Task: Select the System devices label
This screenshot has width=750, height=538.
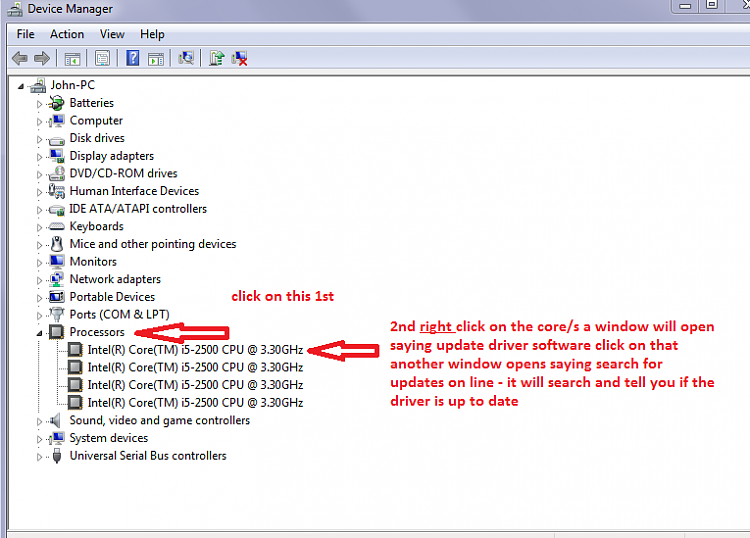Action: click(109, 438)
